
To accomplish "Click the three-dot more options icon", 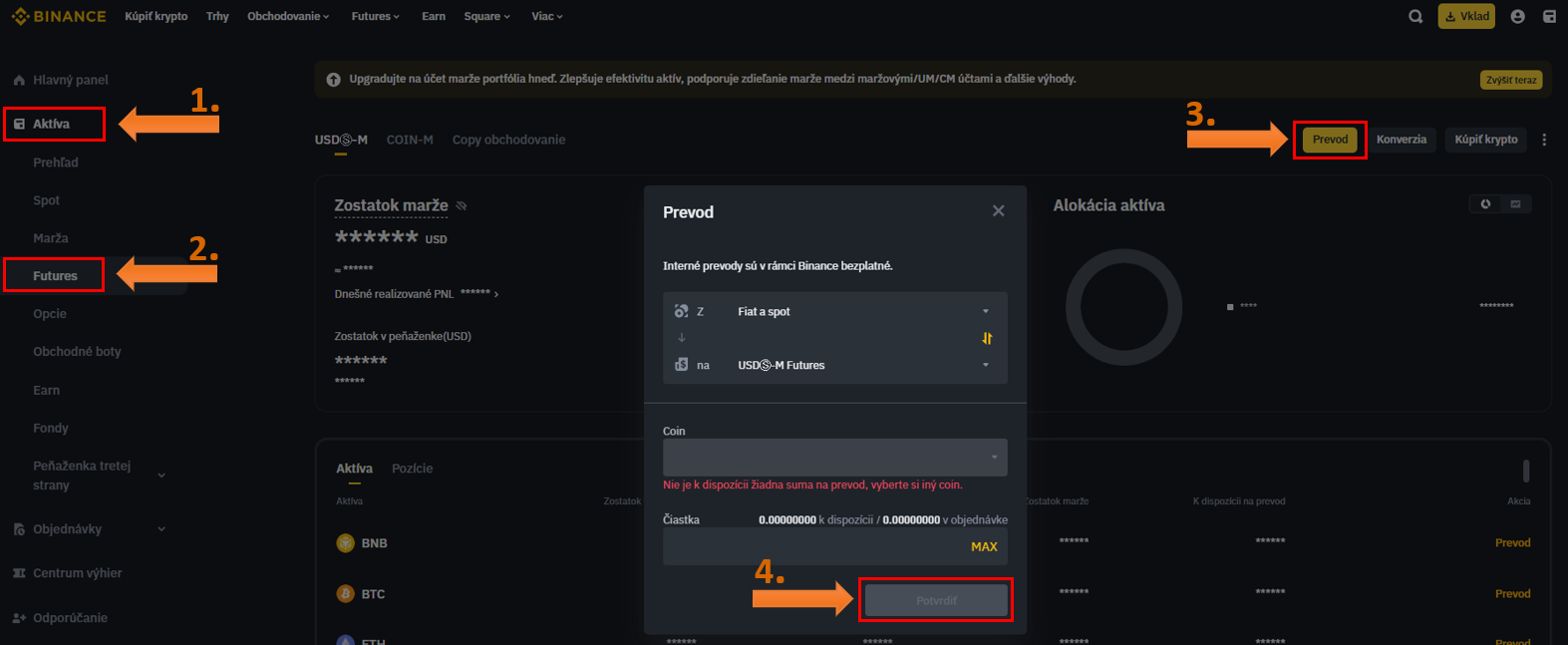I will [1544, 140].
